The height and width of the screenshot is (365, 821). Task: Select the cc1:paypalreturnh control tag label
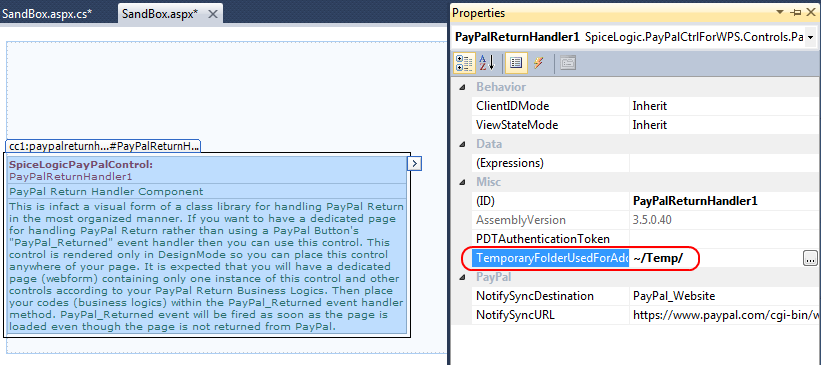(103, 146)
